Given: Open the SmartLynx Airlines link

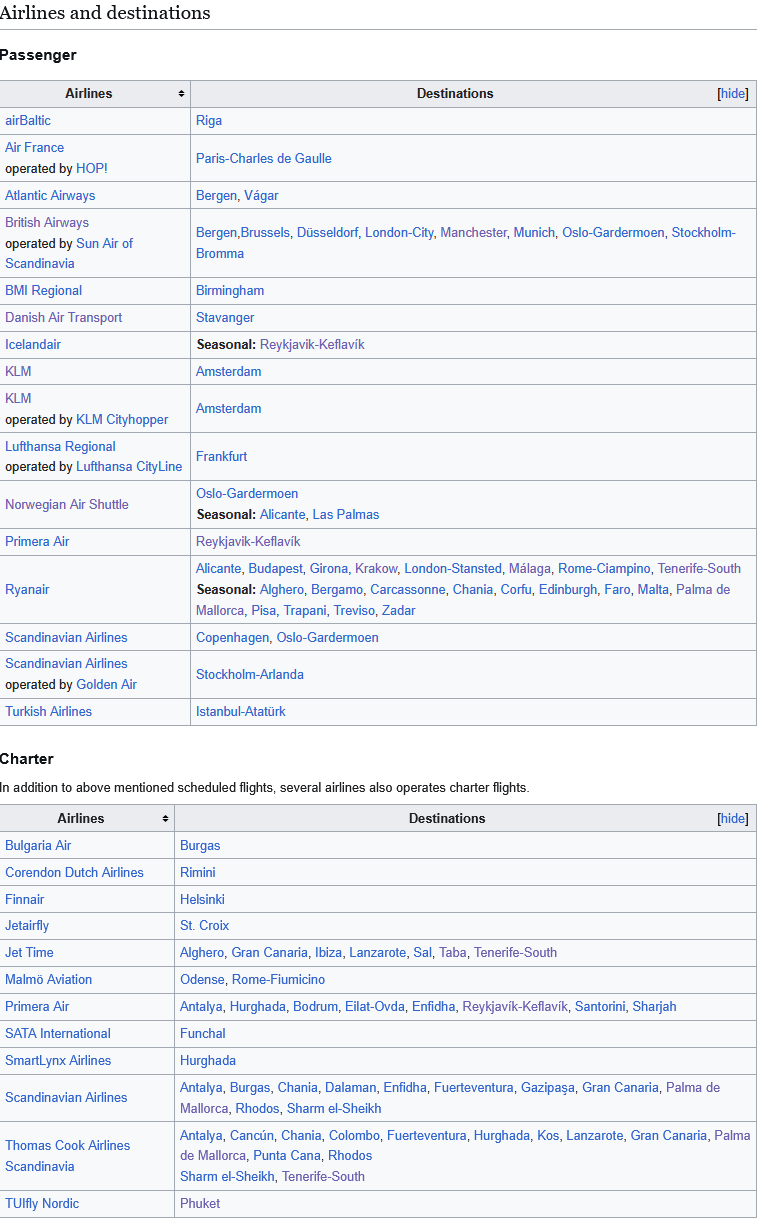Looking at the screenshot, I should [x=58, y=1061].
